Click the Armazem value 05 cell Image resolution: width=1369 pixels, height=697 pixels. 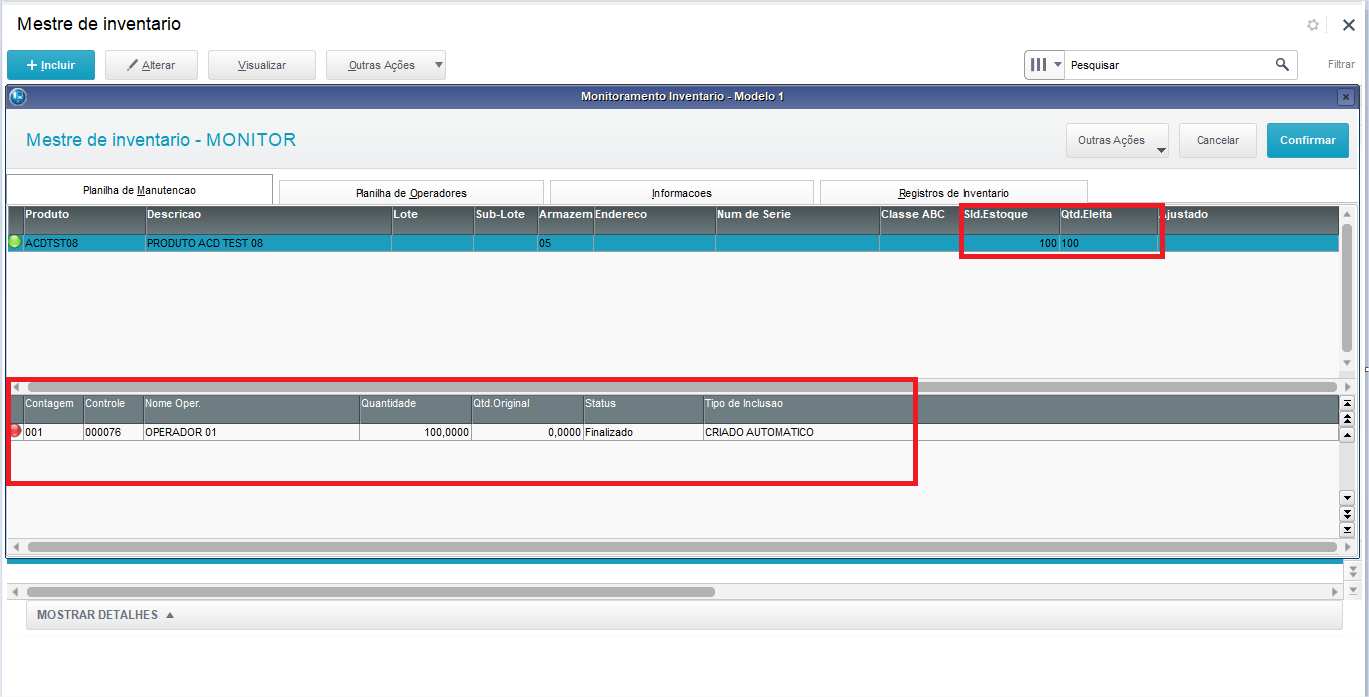coord(565,243)
